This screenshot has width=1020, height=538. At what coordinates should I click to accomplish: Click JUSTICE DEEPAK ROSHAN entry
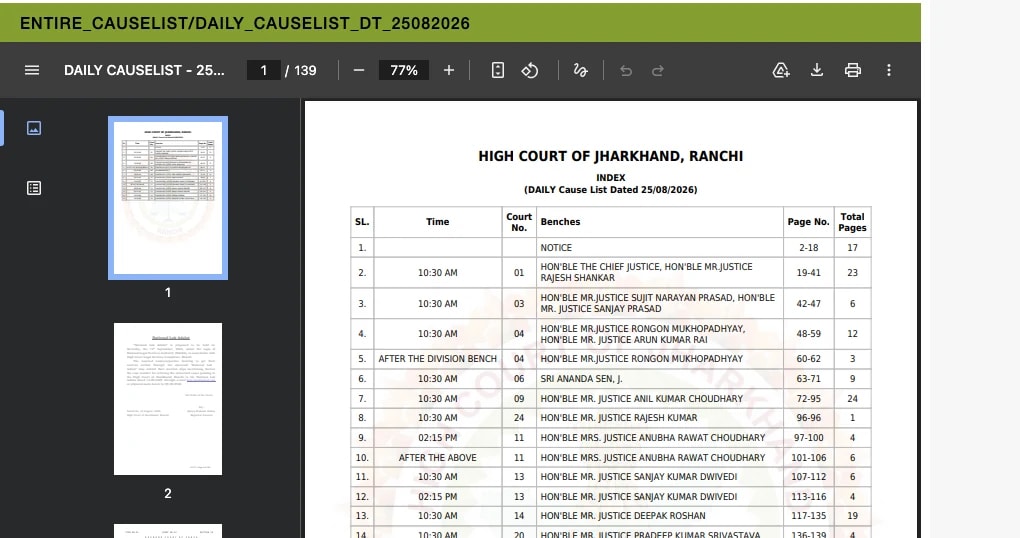(x=660, y=516)
